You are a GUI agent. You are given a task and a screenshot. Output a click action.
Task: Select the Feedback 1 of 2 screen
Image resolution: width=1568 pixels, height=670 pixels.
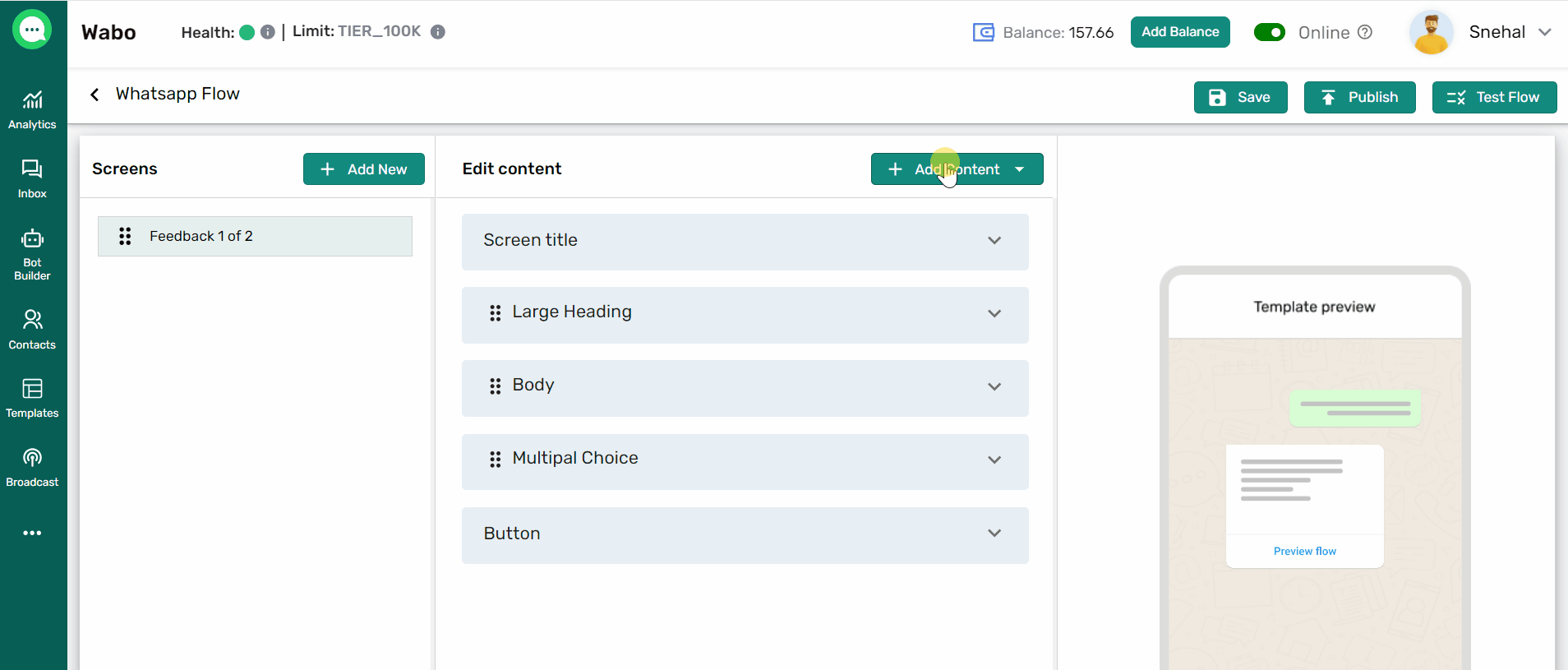(255, 237)
